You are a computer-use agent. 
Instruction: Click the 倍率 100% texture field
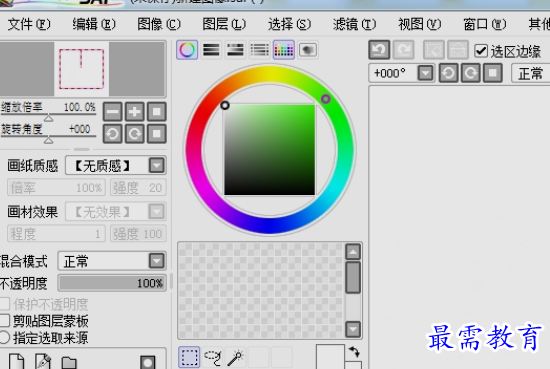tap(56, 188)
